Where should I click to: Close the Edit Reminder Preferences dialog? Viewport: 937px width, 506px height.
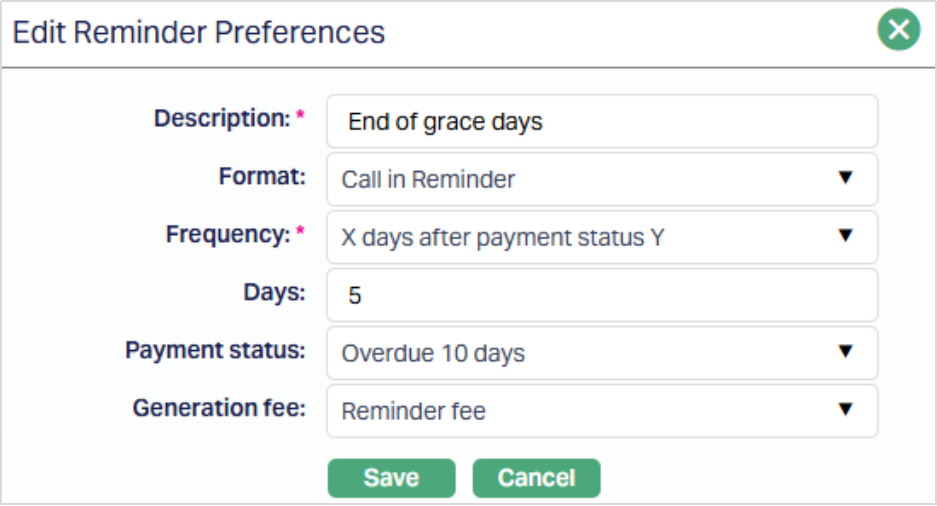(898, 31)
